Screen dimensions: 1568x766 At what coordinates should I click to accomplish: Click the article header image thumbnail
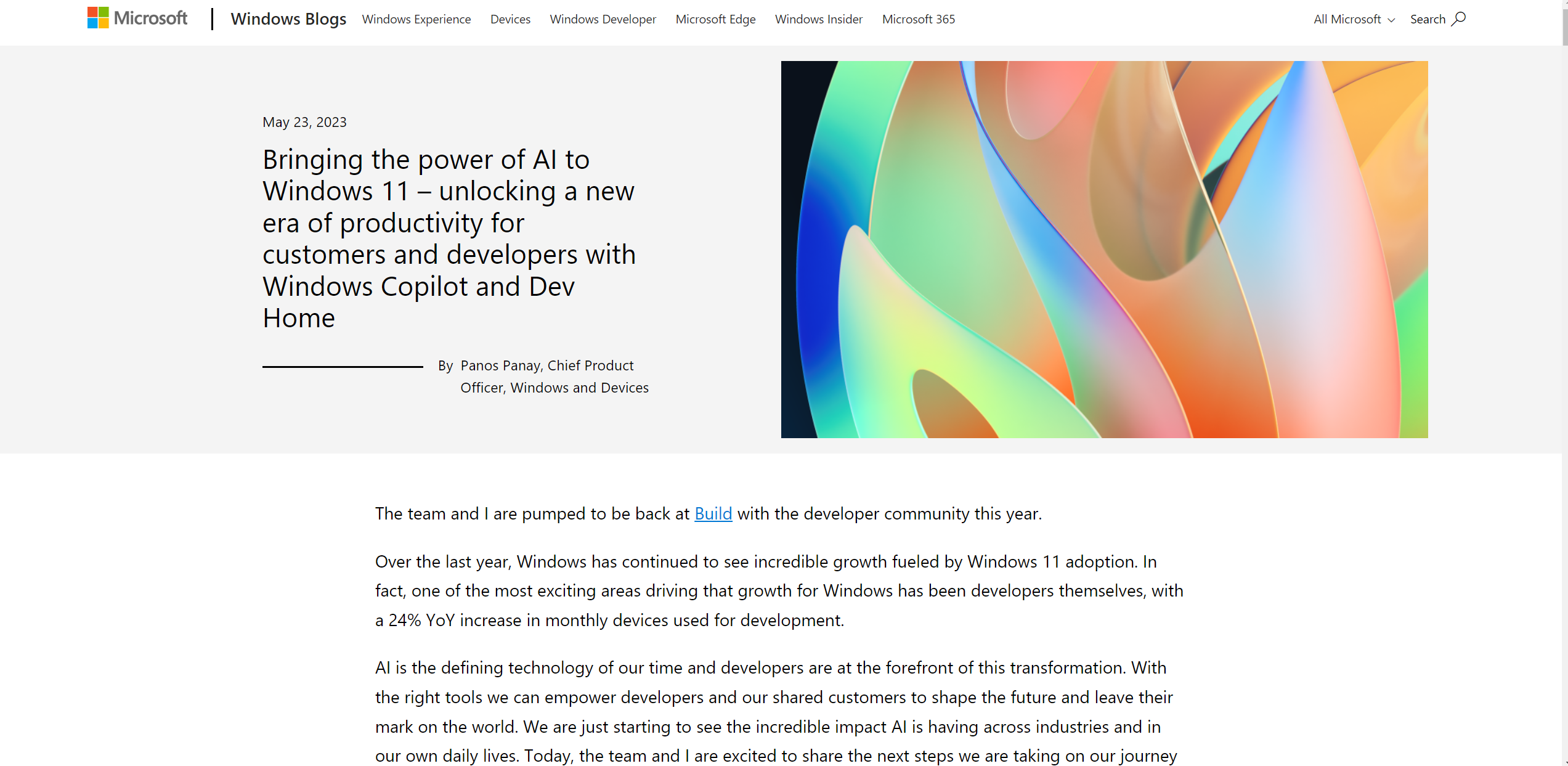pos(1105,249)
